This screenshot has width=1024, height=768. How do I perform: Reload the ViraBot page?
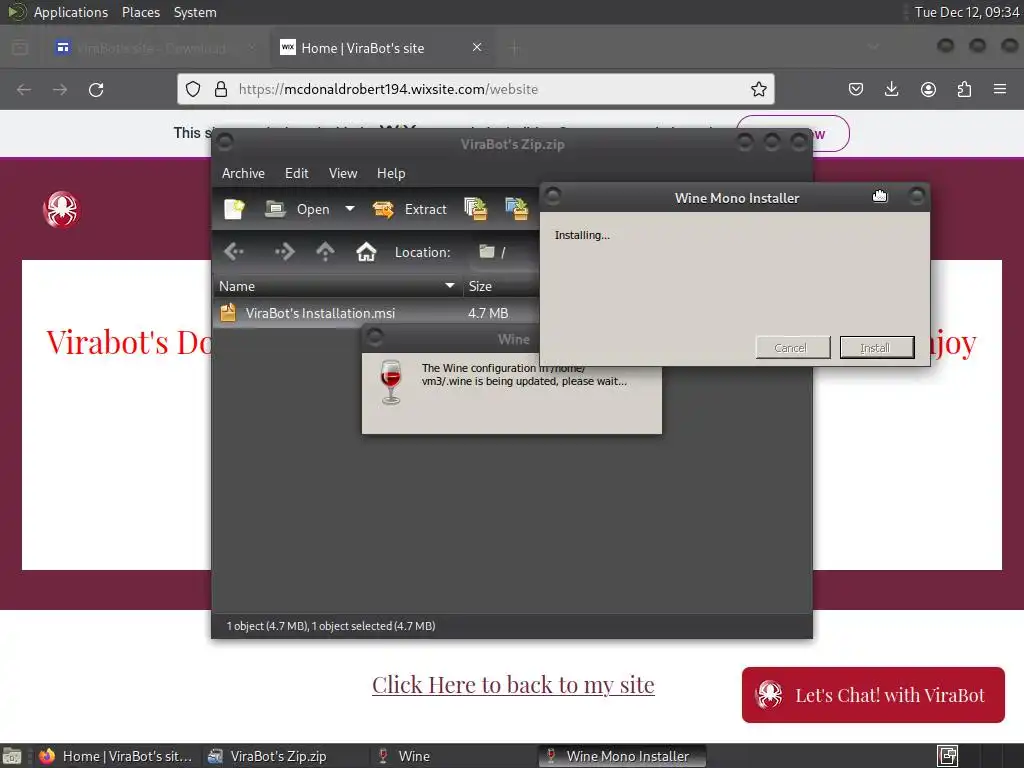(x=96, y=89)
